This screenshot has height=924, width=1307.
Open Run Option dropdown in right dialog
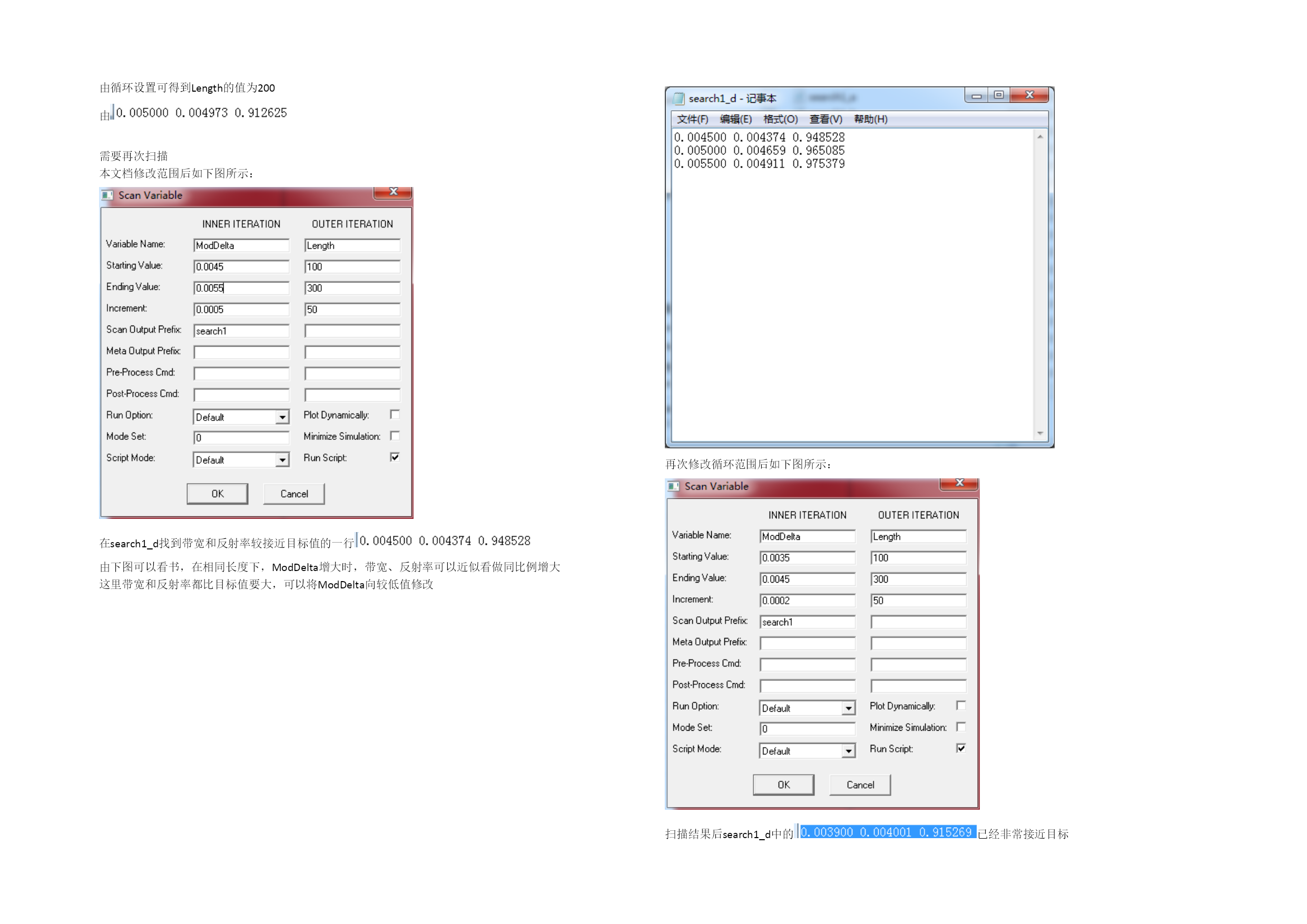click(848, 708)
